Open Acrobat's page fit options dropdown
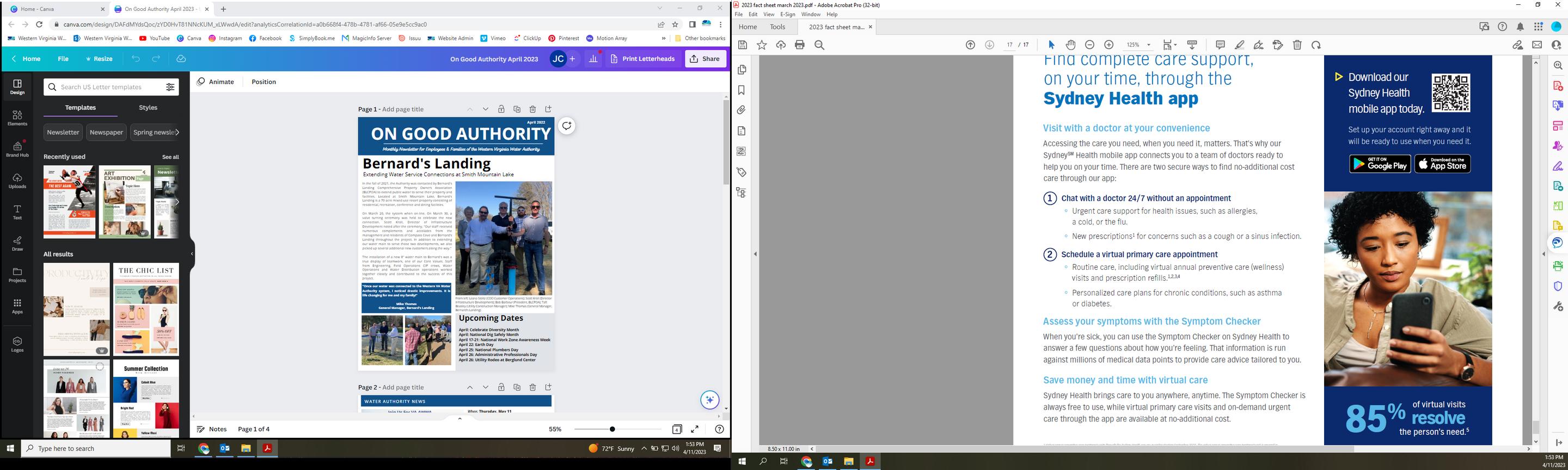1568x470 pixels. click(1169, 45)
